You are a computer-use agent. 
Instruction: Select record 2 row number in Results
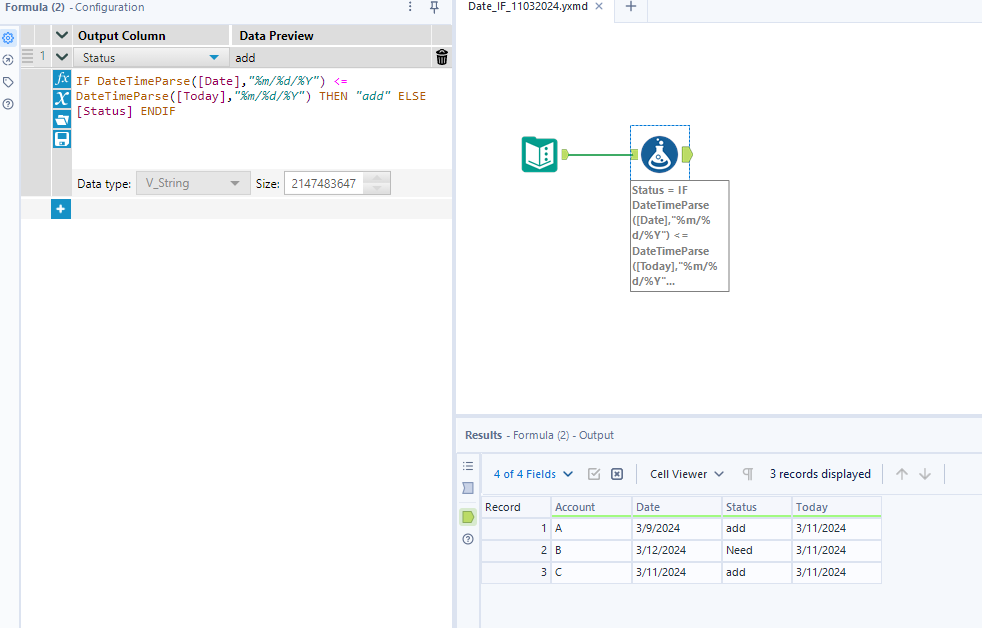[516, 550]
